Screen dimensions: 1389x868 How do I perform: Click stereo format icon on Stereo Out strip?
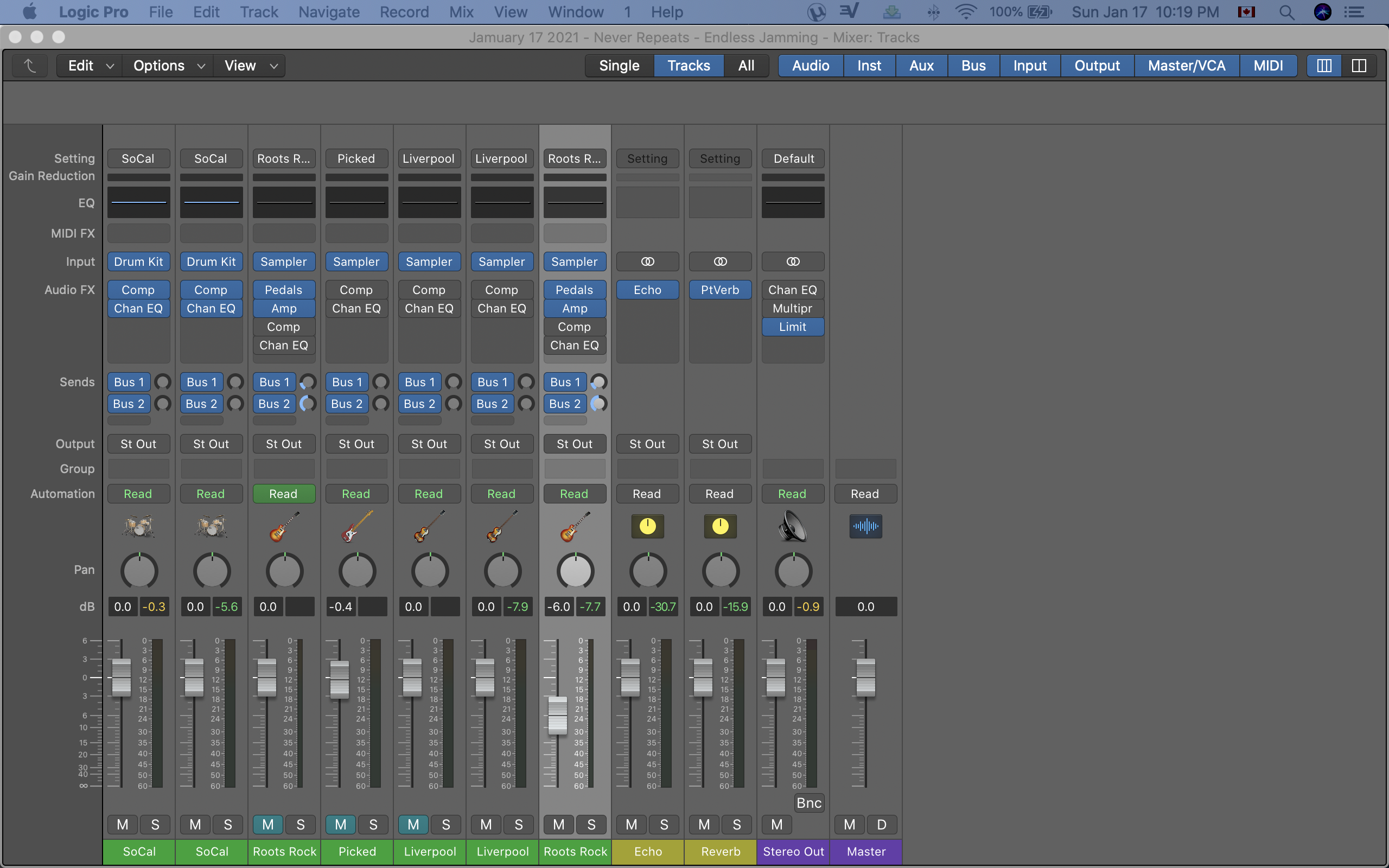pyautogui.click(x=793, y=262)
